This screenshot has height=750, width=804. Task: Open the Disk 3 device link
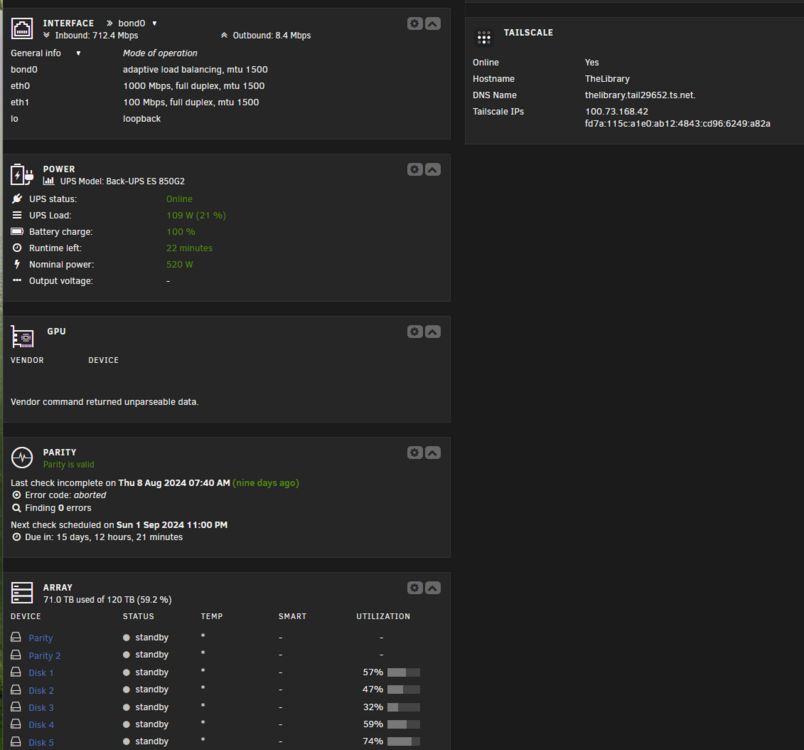click(41, 707)
